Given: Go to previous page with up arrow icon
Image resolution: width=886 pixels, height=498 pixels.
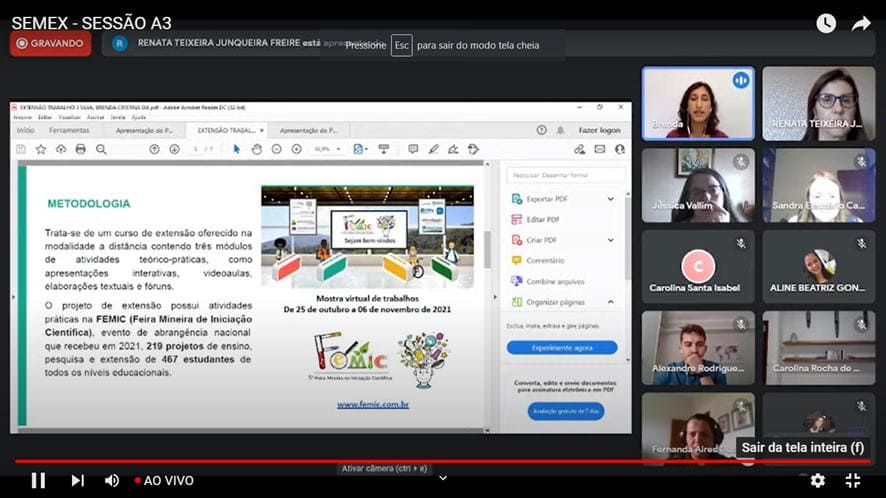Looking at the screenshot, I should pyautogui.click(x=154, y=149).
